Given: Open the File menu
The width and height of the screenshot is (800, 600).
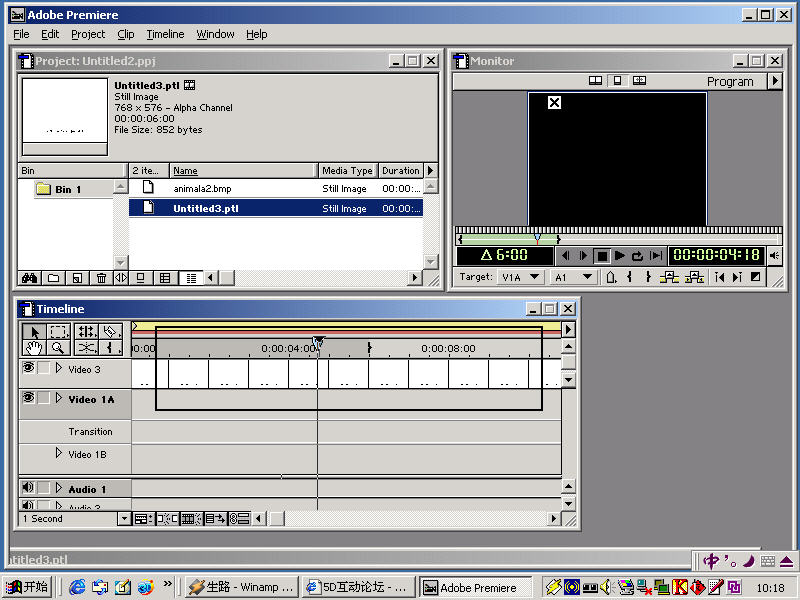Looking at the screenshot, I should [x=21, y=34].
